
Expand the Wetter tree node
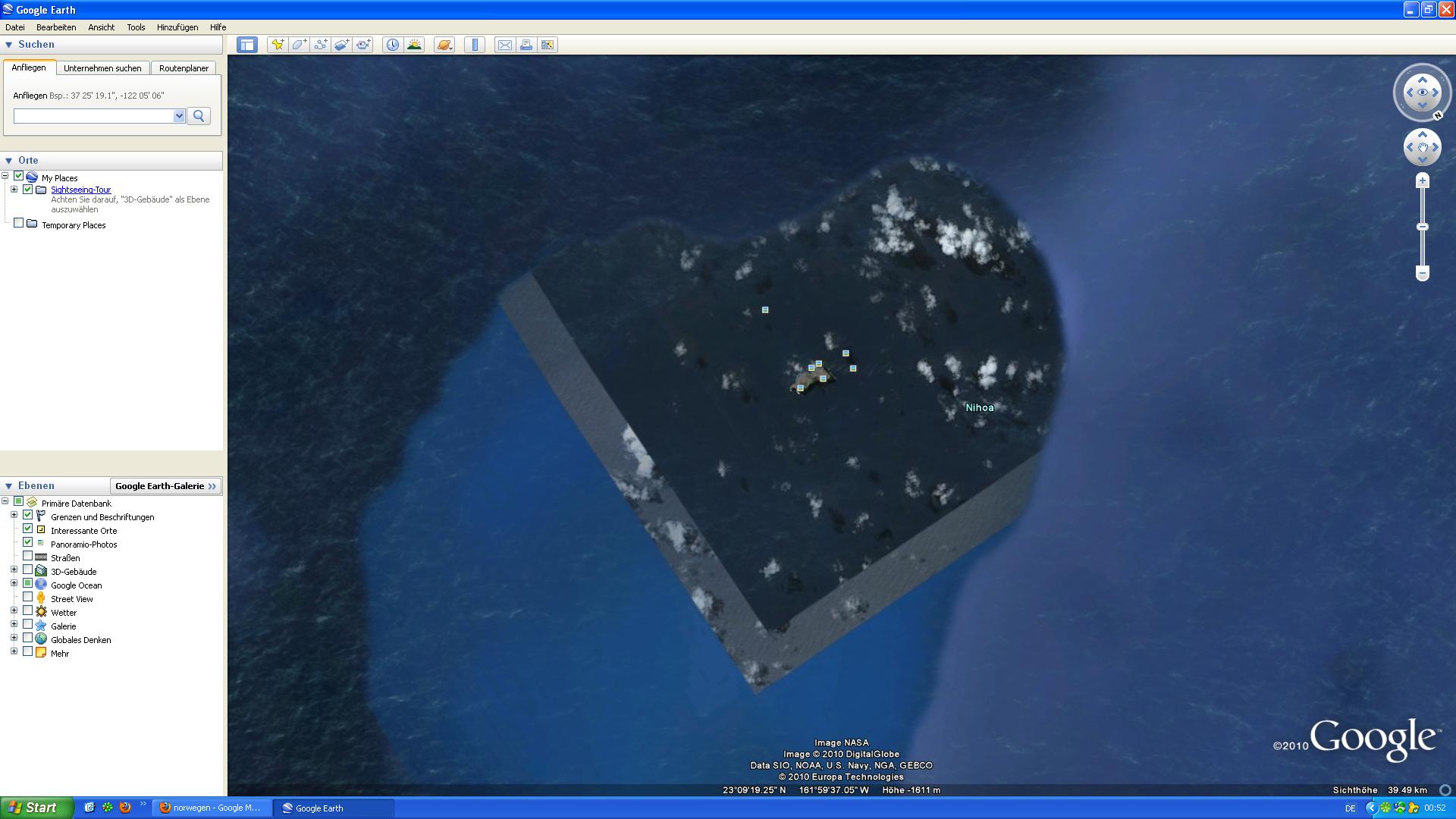[14, 611]
